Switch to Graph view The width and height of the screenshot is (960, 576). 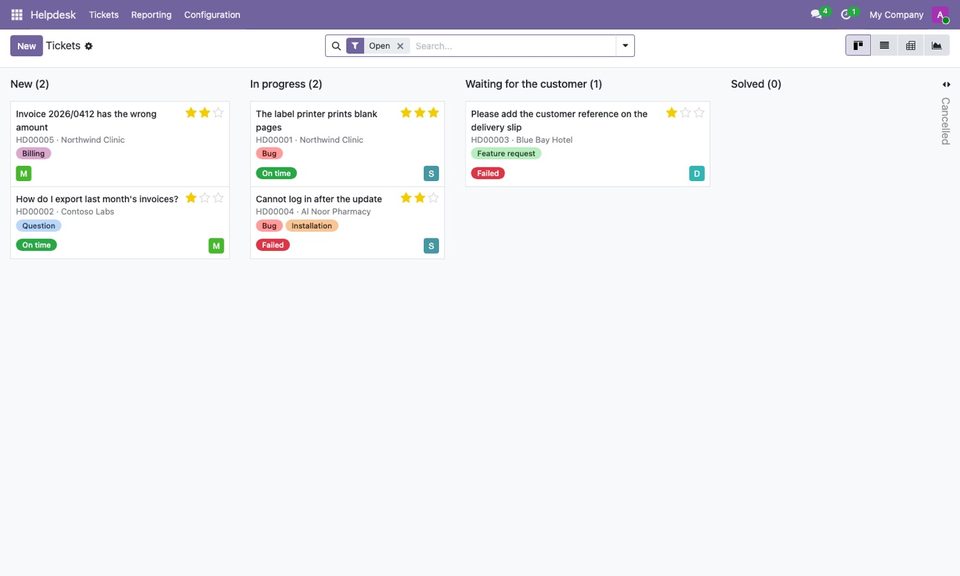pos(937,45)
